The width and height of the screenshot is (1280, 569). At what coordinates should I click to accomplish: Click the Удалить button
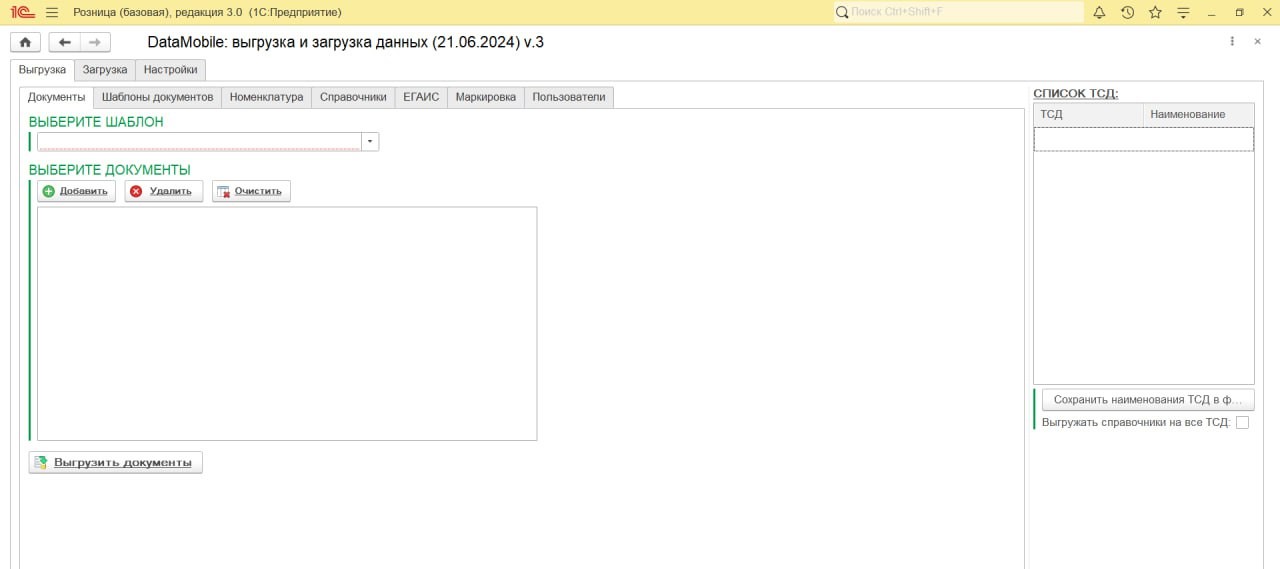[x=164, y=191]
